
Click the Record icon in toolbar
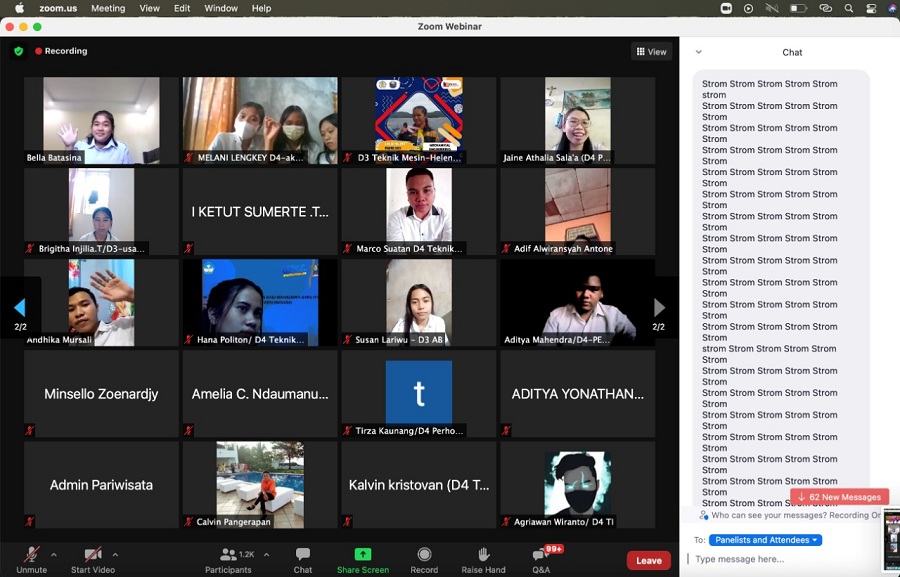pos(424,555)
